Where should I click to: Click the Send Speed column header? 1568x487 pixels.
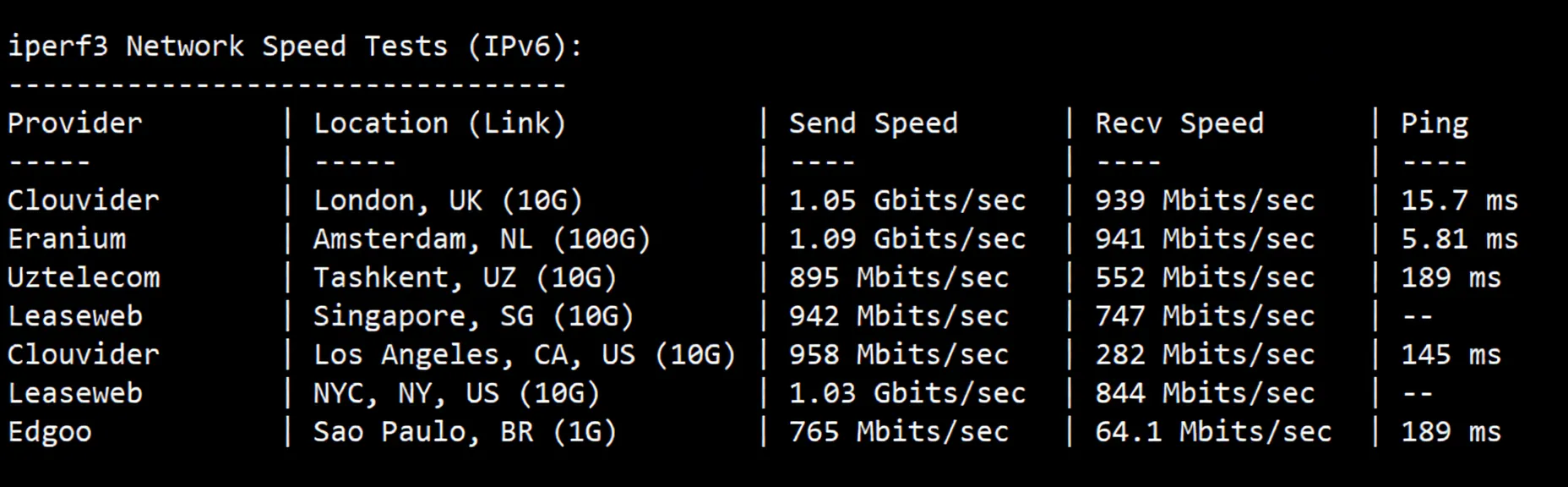tap(874, 124)
